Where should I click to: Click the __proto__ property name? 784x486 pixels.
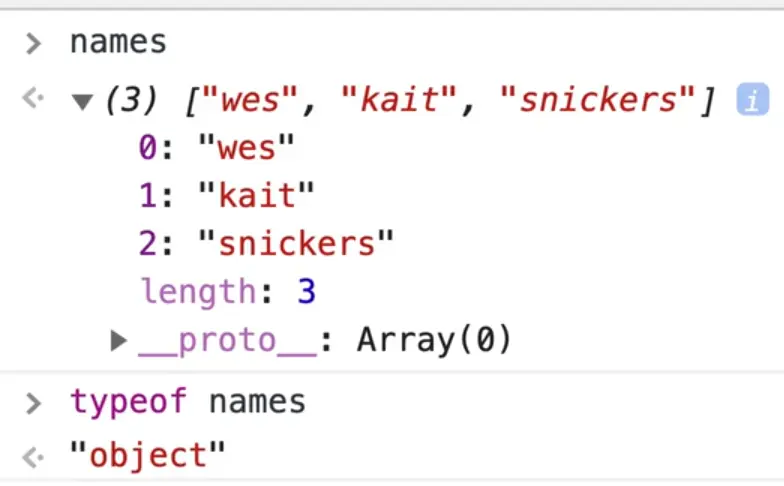click(227, 341)
